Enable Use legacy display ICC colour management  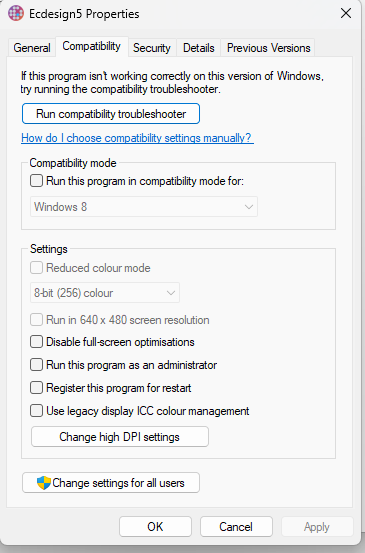(x=36, y=411)
